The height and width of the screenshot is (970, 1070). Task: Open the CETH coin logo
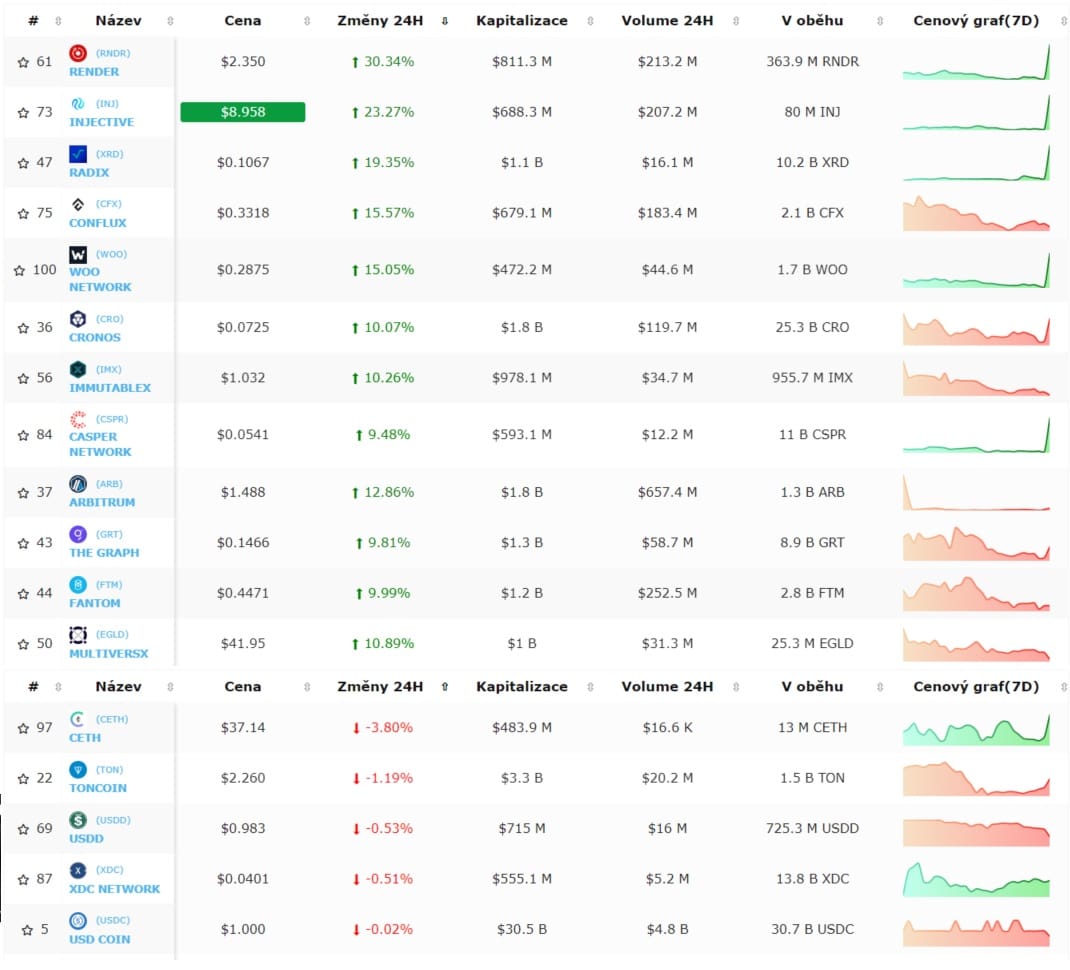(78, 719)
